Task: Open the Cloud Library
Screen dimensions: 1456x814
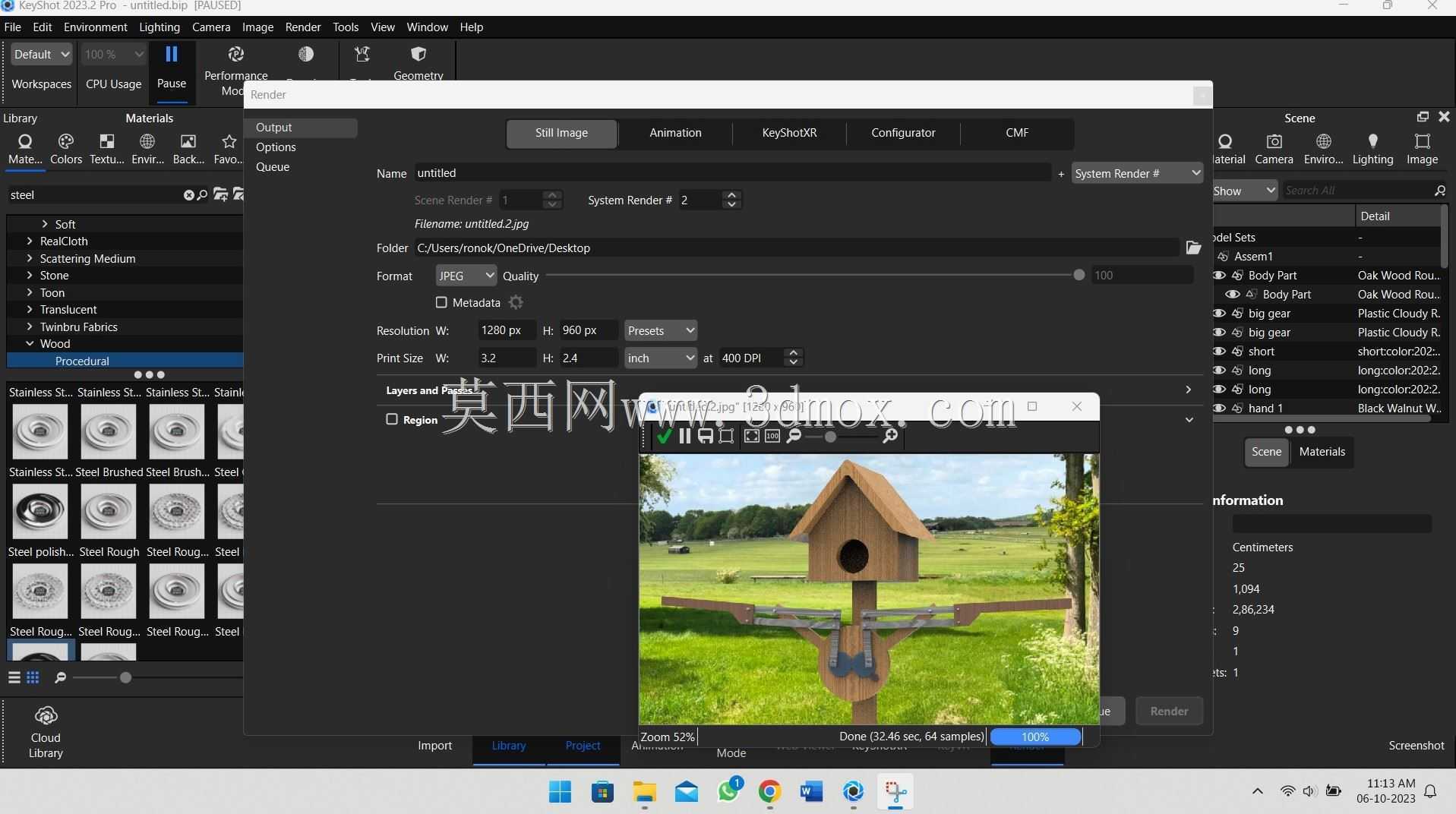Action: pos(46,732)
